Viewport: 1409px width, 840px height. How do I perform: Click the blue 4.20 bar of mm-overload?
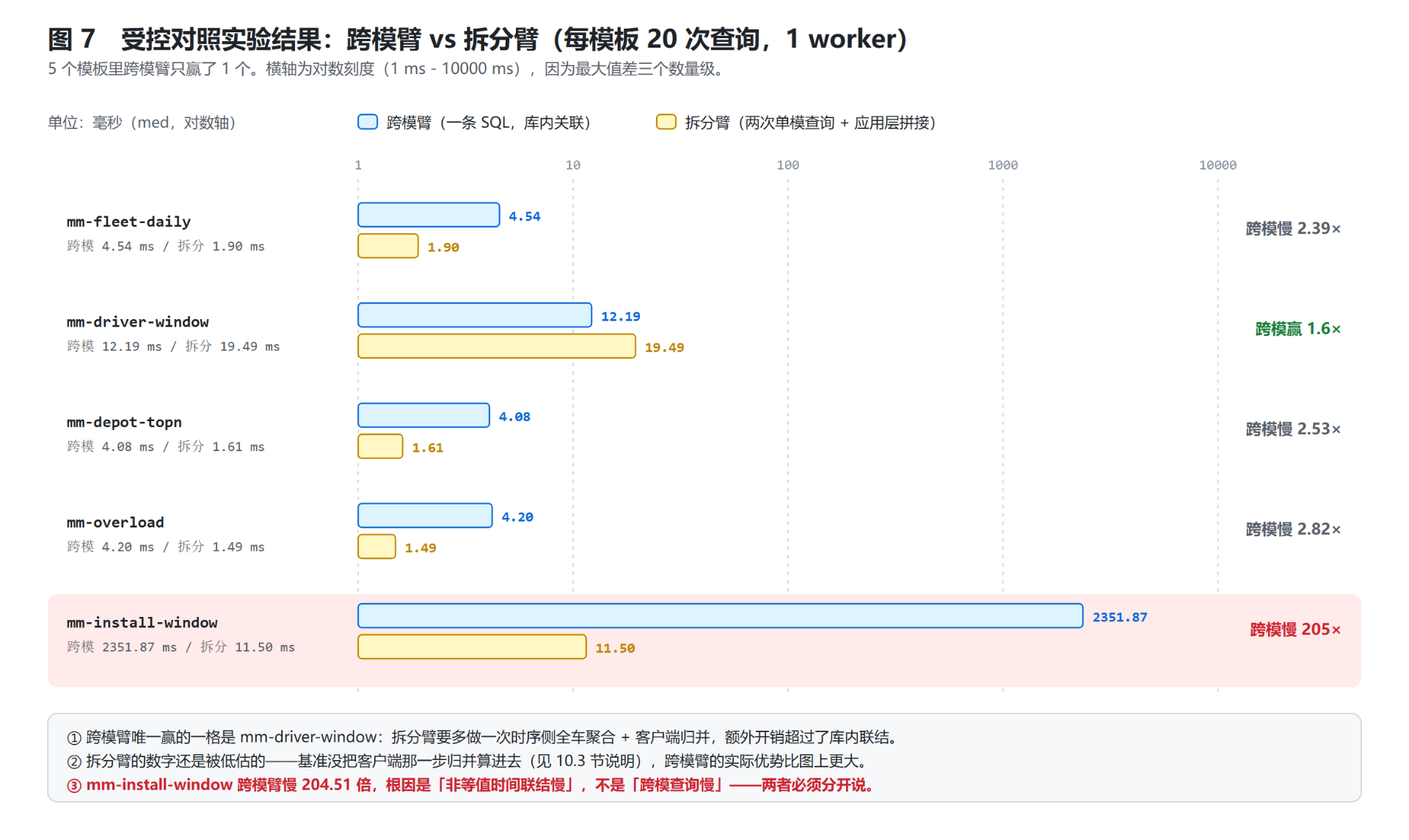pos(425,515)
